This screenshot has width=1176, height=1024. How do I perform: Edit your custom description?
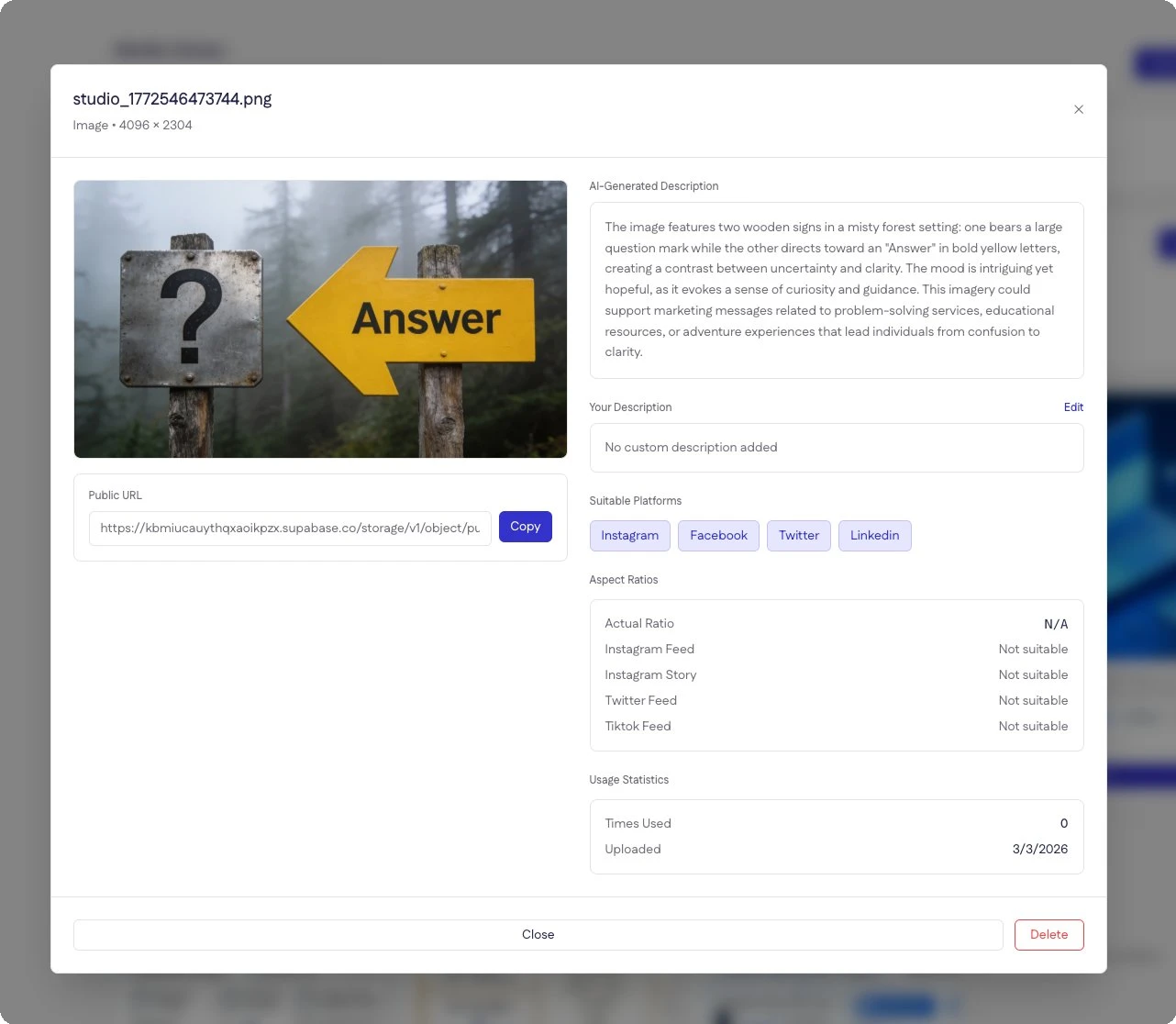1072,406
